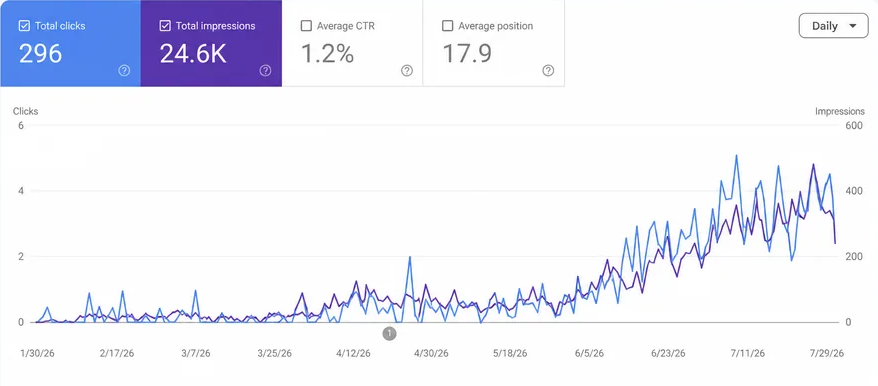Viewport: 878px width, 386px height.
Task: Select the 24.6K impressions value
Action: [x=193, y=54]
